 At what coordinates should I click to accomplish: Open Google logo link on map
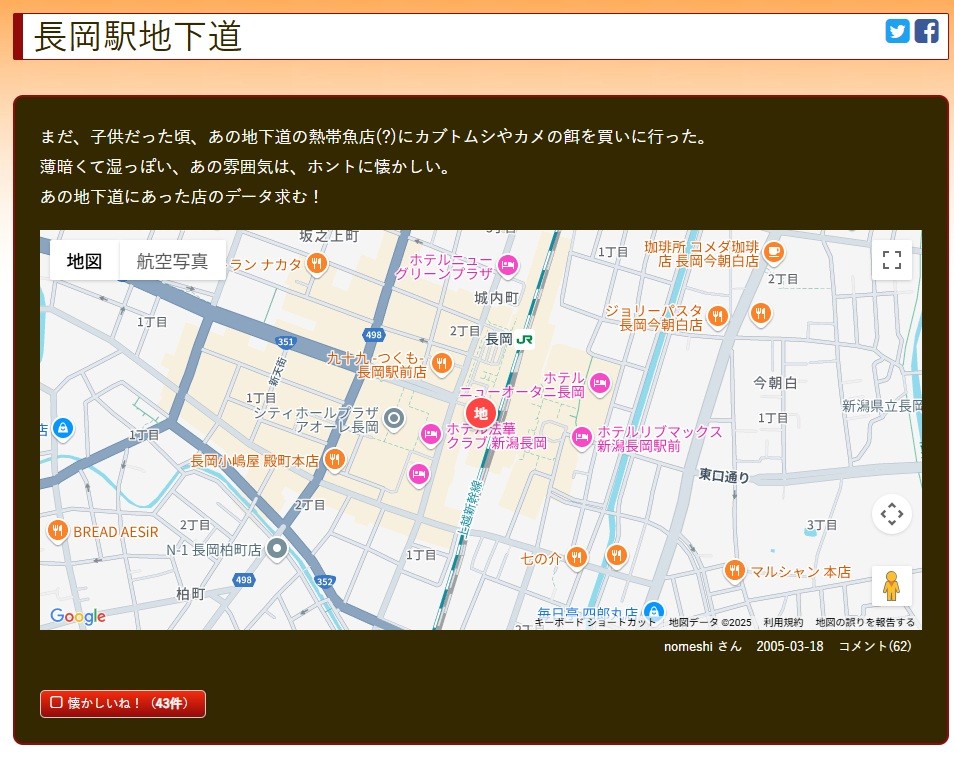(78, 616)
